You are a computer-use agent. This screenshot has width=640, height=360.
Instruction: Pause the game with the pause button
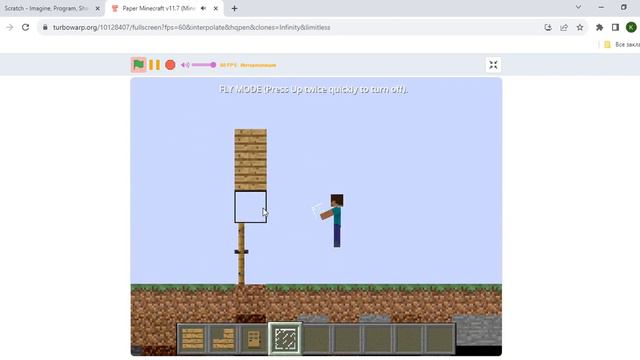(x=154, y=65)
